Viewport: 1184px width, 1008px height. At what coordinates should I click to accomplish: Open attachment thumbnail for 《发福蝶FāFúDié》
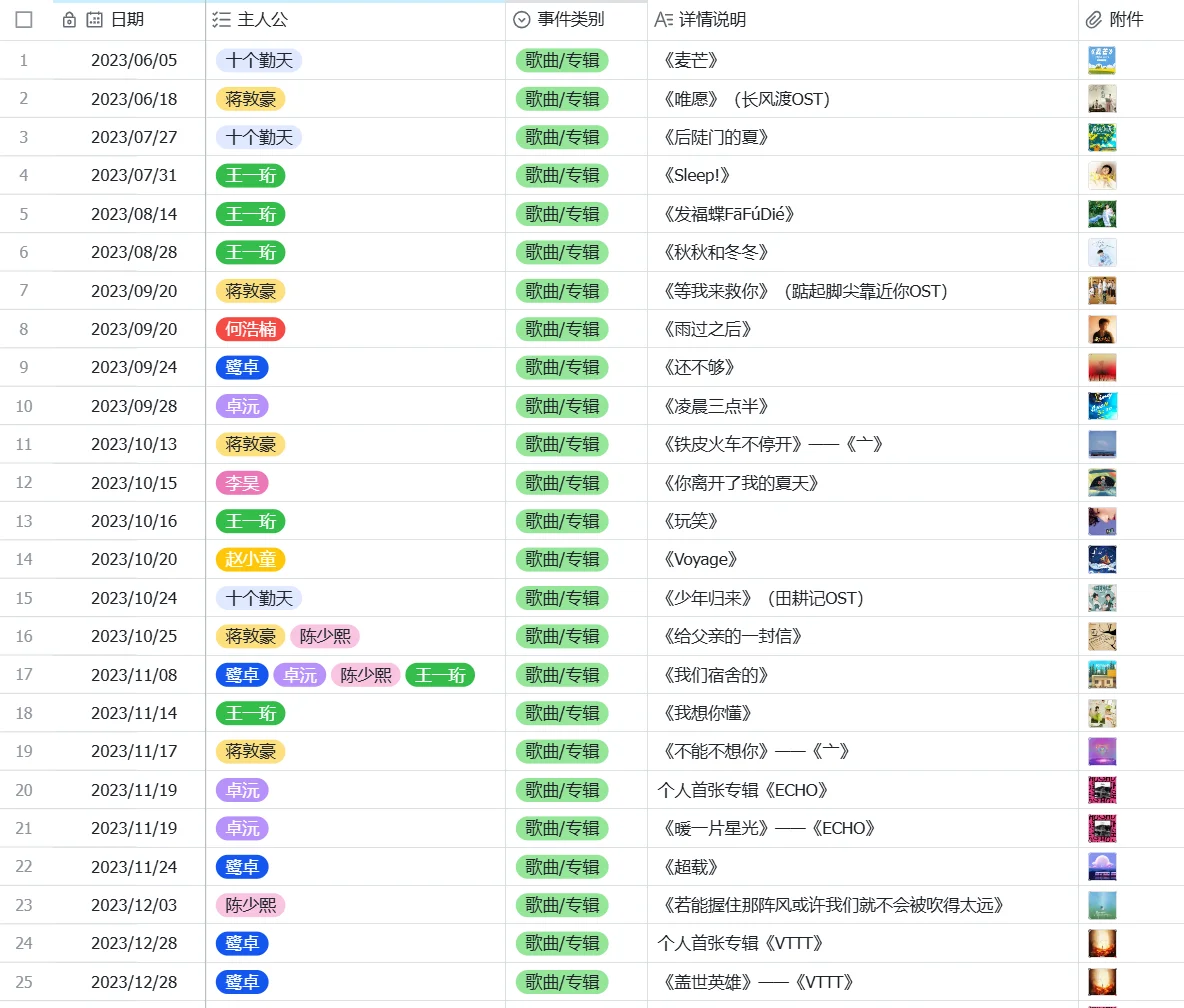(x=1102, y=214)
